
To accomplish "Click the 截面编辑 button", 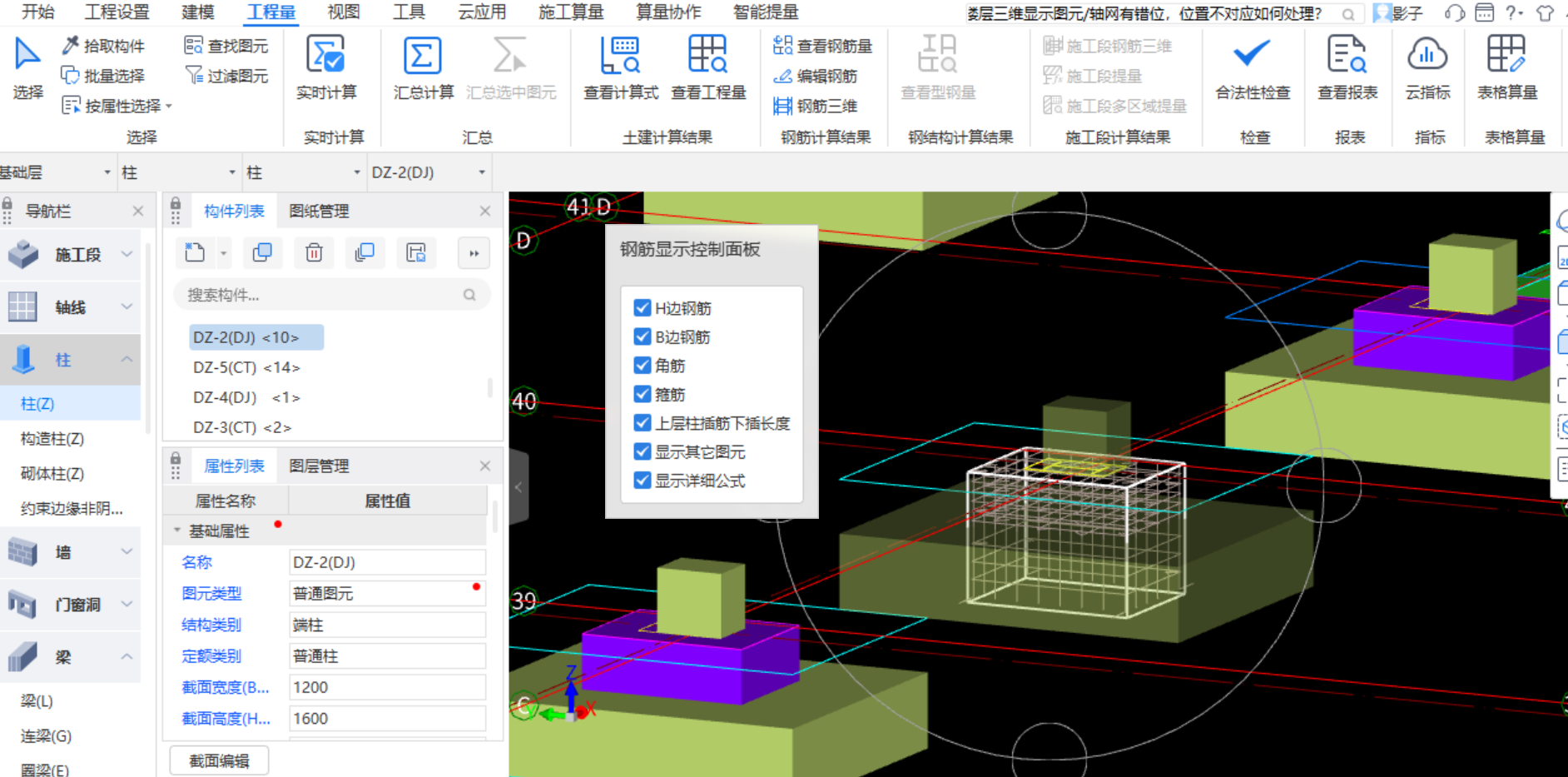I will [220, 760].
